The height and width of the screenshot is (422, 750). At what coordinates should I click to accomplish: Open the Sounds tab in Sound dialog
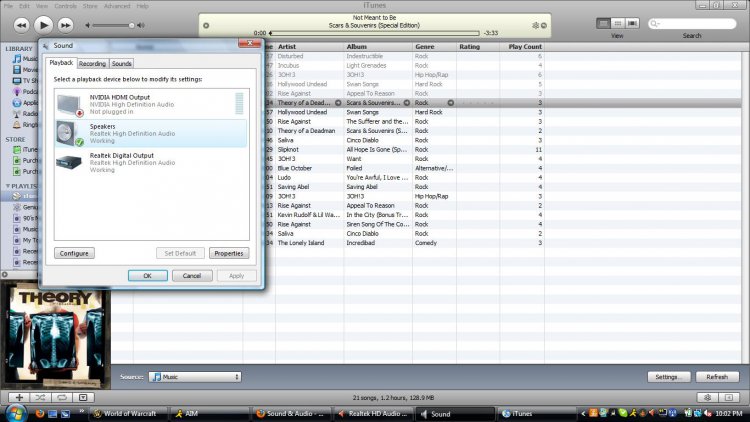click(121, 64)
